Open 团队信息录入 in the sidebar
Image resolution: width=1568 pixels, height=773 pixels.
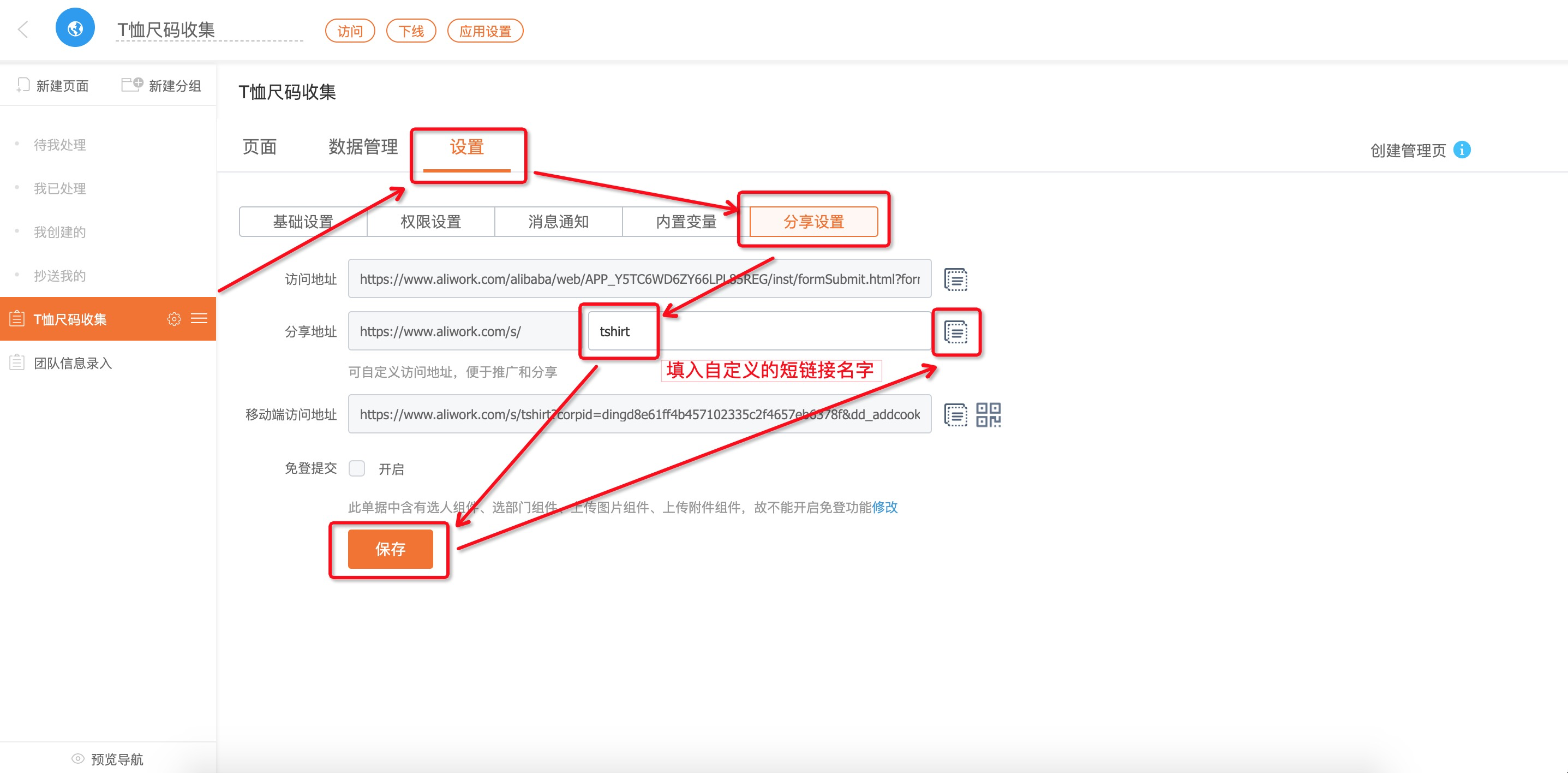(73, 364)
